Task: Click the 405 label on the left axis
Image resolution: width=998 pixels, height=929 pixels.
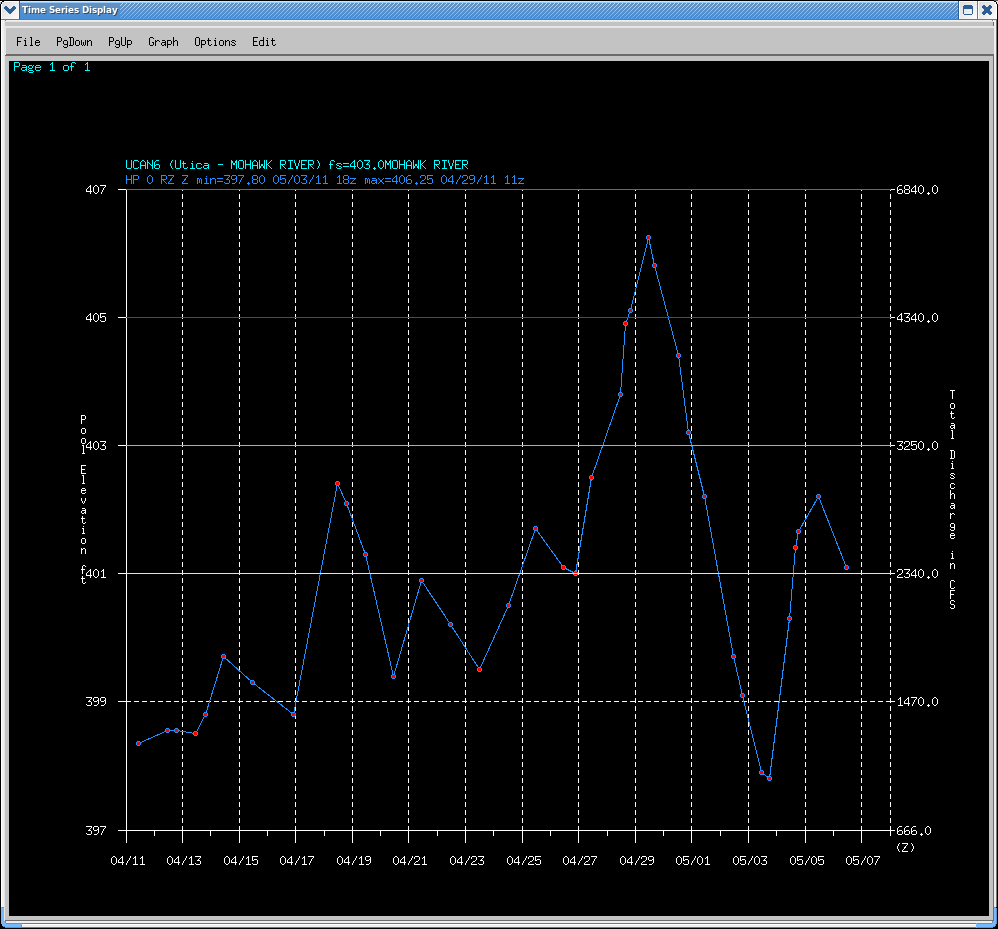Action: pos(96,318)
